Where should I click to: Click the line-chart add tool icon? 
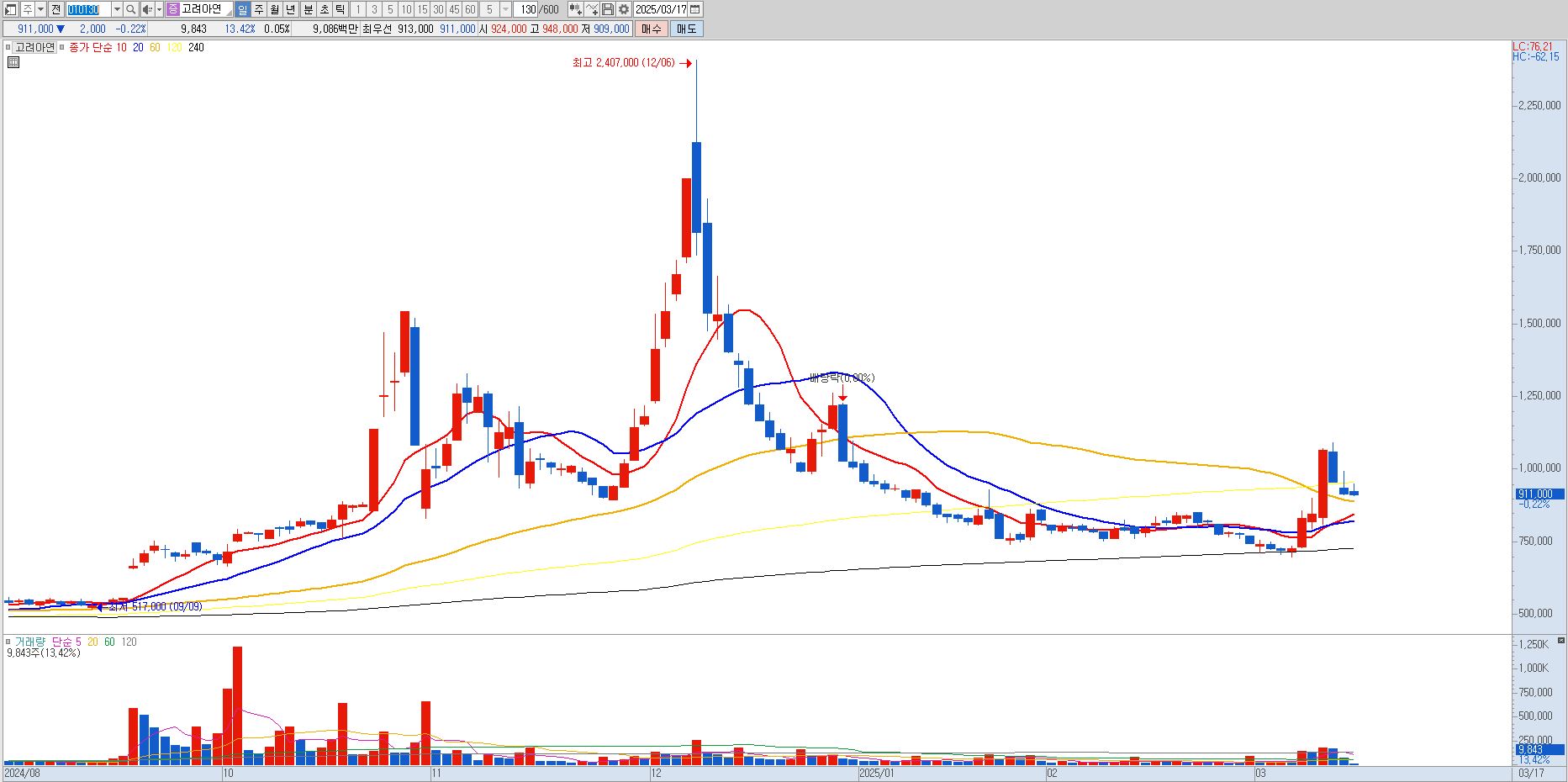(x=592, y=9)
